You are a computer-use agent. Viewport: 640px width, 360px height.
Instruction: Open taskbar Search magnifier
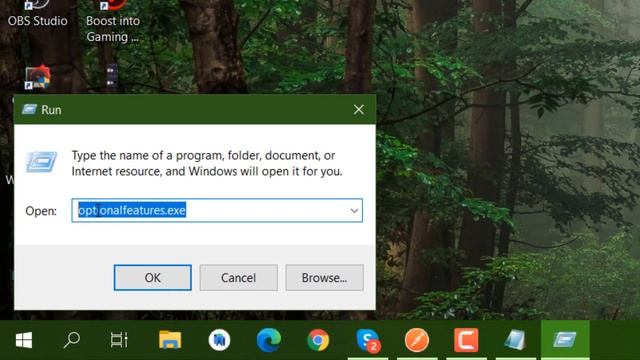tap(71, 340)
